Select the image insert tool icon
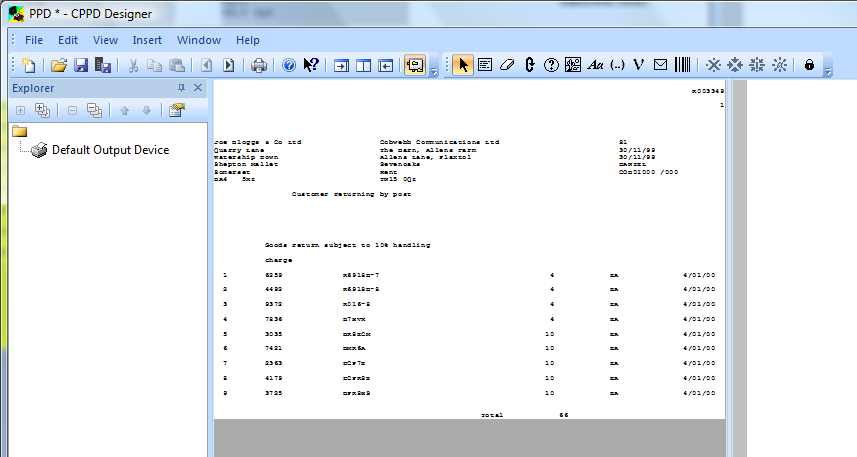 tap(573, 65)
